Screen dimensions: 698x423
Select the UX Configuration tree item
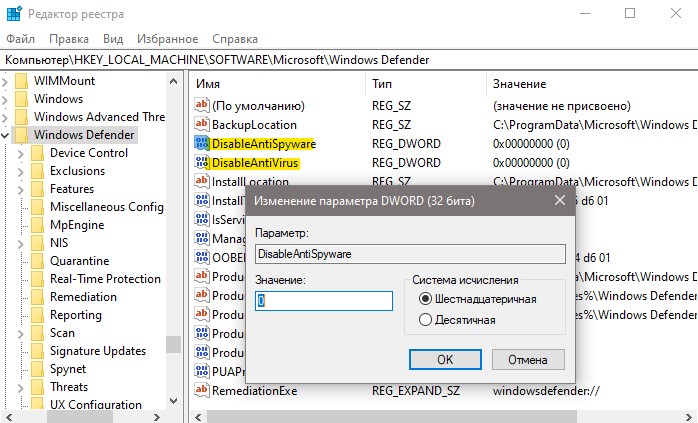pos(96,404)
